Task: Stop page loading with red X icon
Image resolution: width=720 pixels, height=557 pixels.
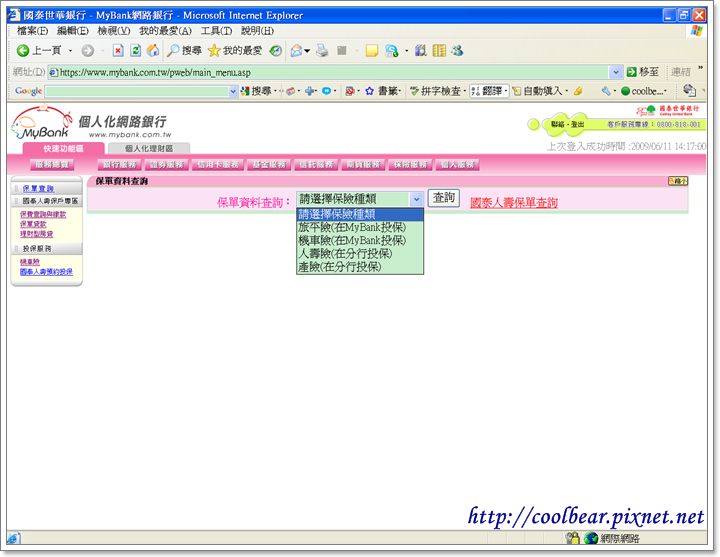Action: [x=118, y=51]
